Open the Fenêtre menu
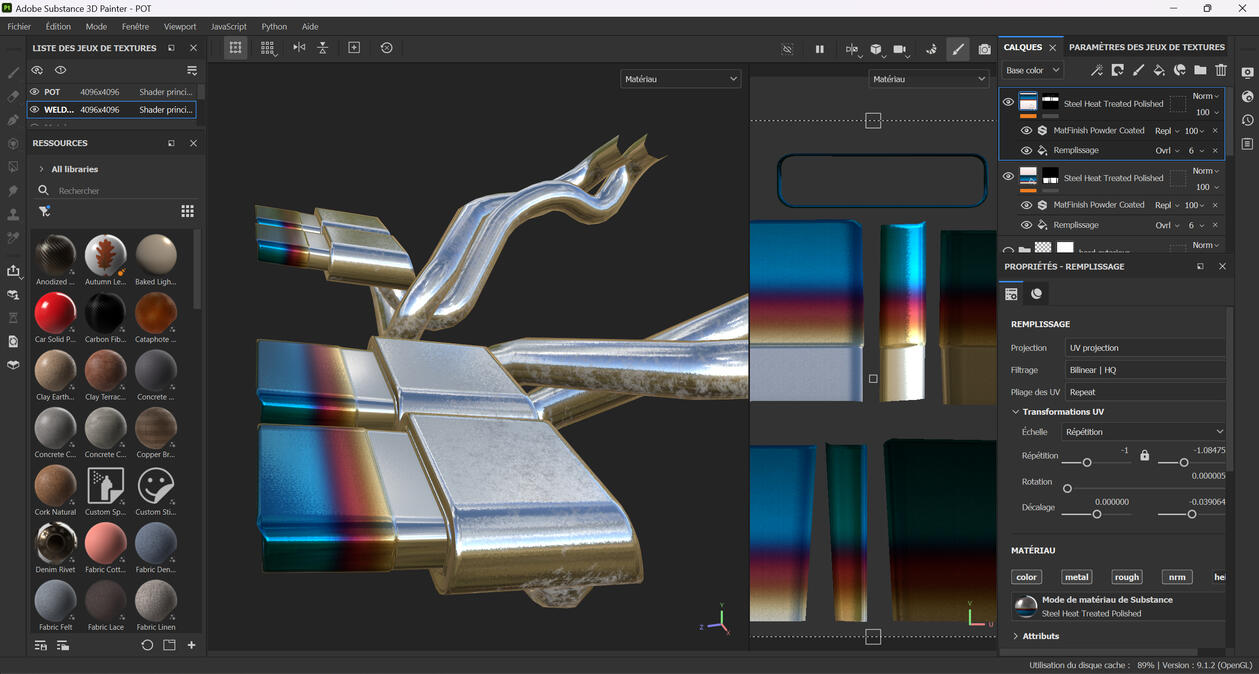This screenshot has width=1259, height=674. (135, 26)
